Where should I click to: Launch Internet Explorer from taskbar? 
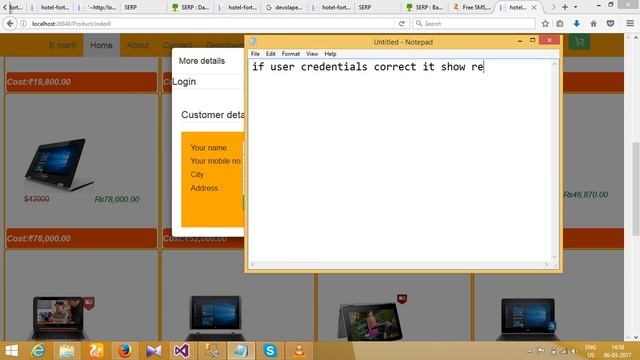pyautogui.click(x=38, y=351)
